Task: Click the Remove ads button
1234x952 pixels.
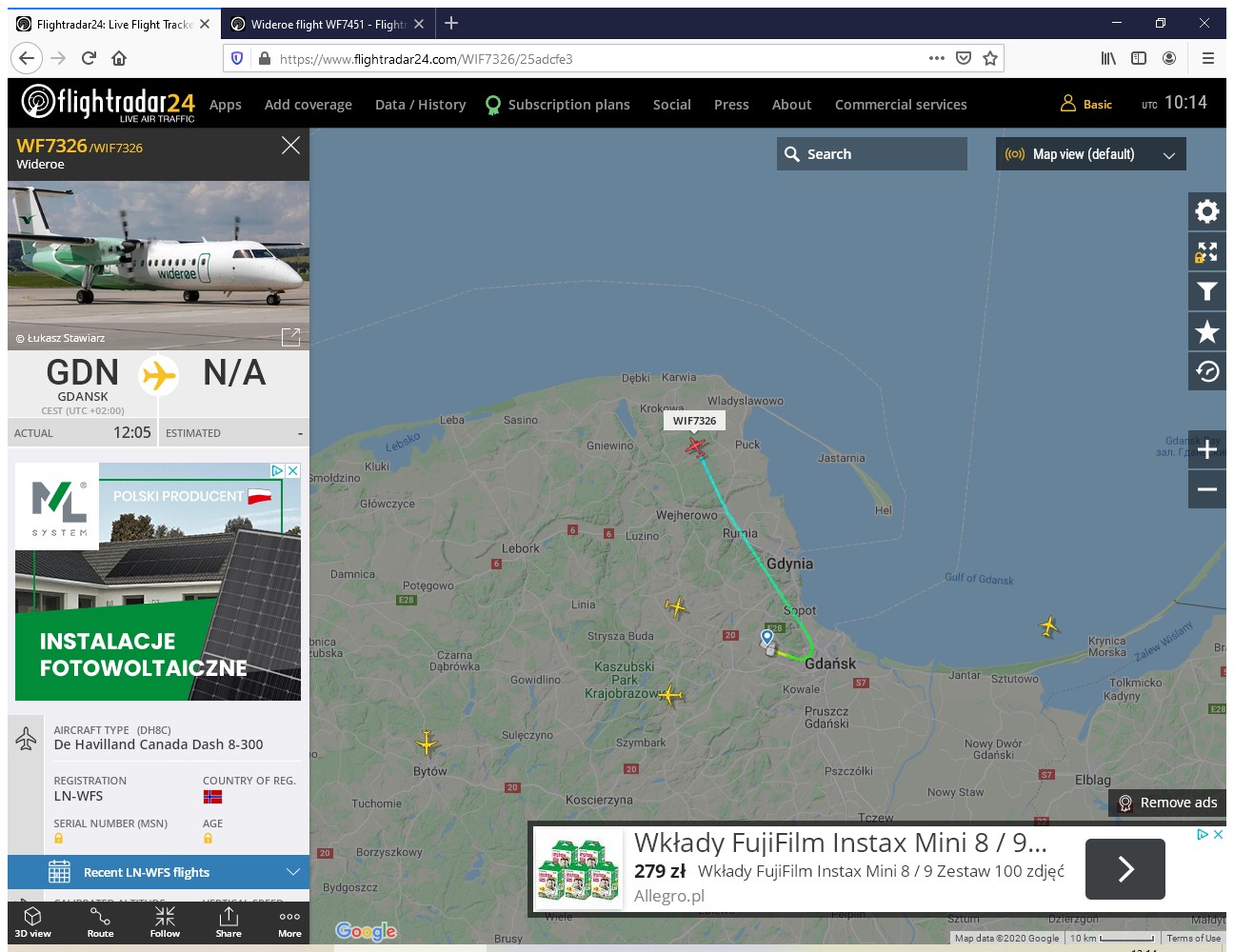Action: pos(1167,803)
